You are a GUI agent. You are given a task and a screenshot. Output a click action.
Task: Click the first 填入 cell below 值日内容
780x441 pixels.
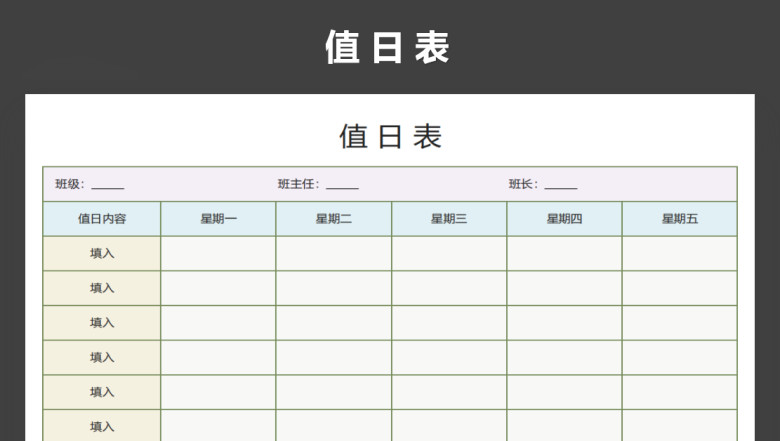pyautogui.click(x=102, y=254)
